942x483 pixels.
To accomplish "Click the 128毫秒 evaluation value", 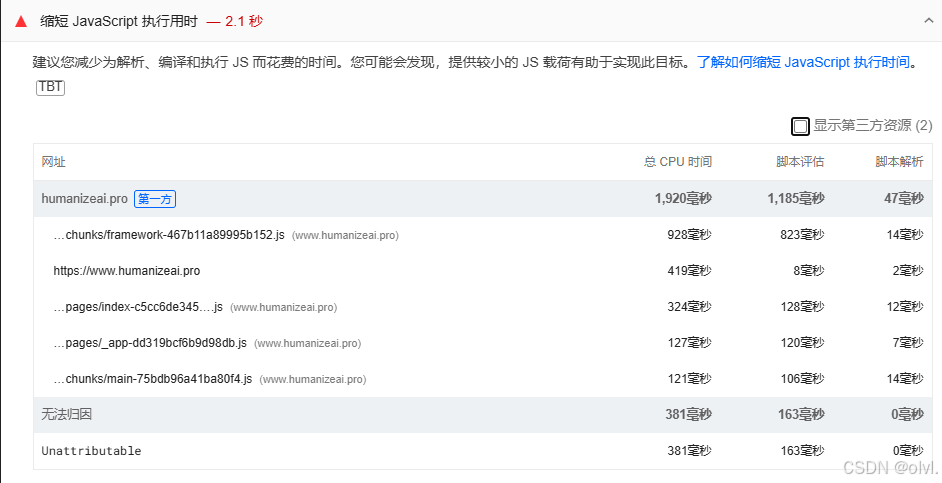I will tap(802, 307).
